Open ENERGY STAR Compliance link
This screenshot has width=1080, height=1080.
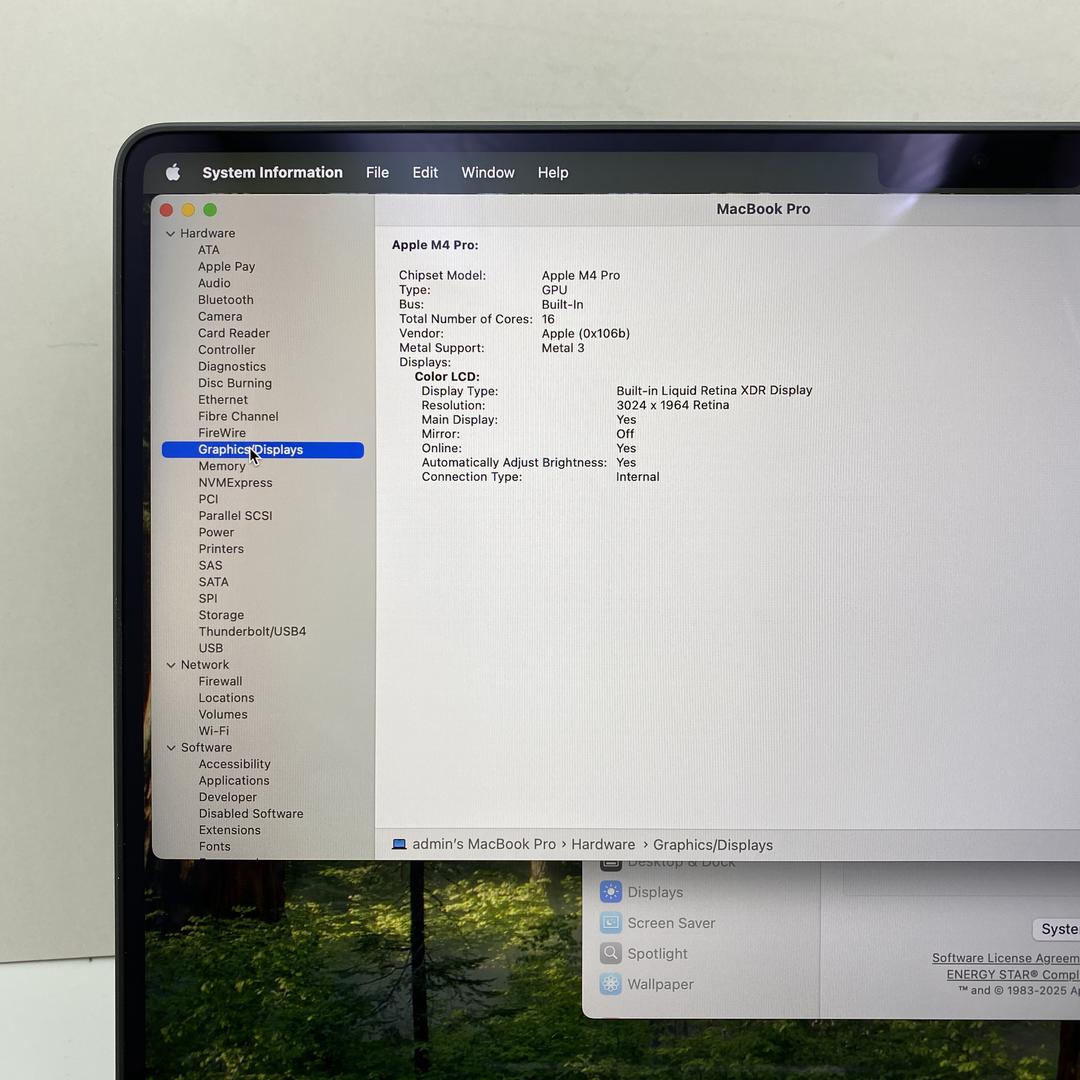[1013, 975]
